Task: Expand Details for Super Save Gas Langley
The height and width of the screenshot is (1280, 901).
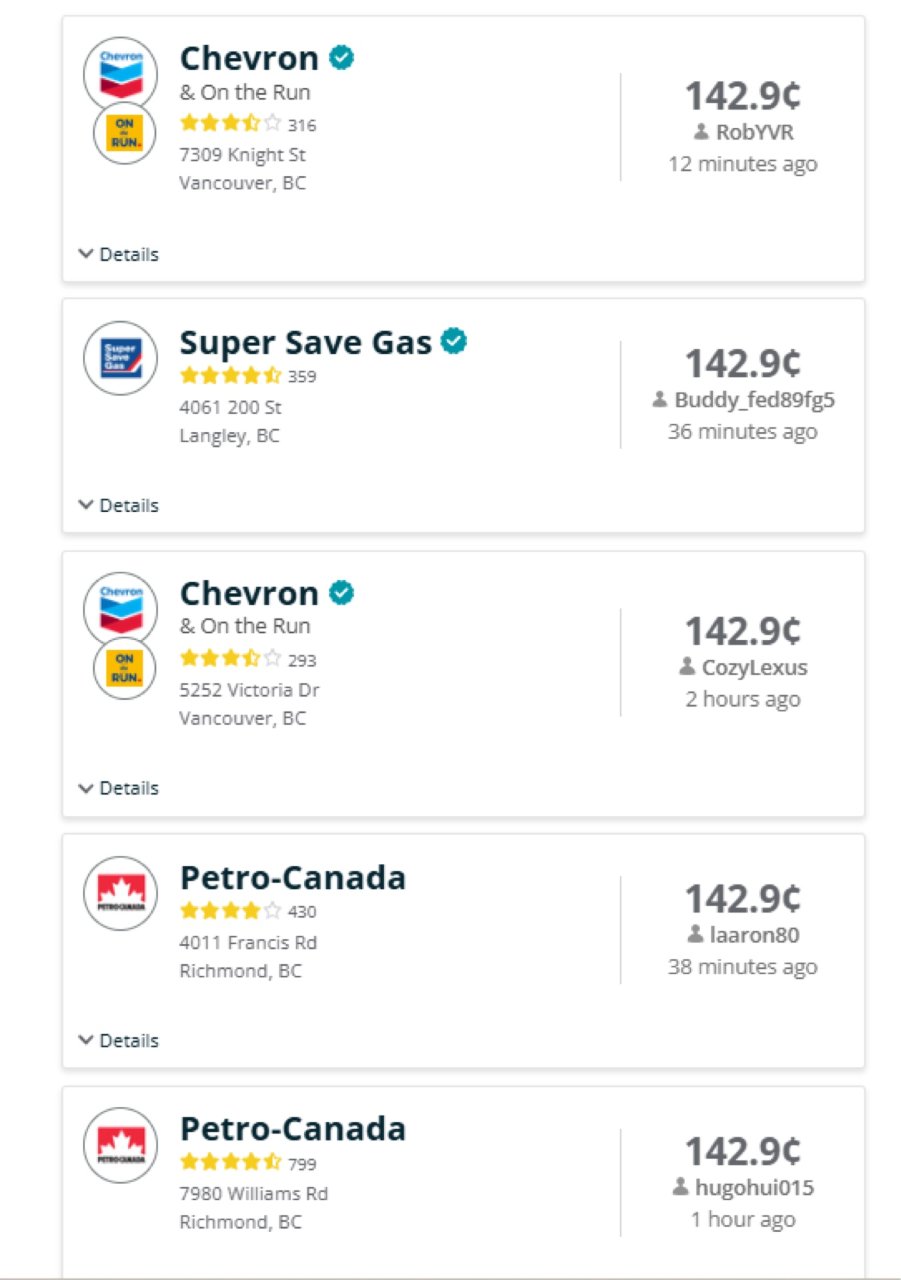Action: click(x=119, y=506)
